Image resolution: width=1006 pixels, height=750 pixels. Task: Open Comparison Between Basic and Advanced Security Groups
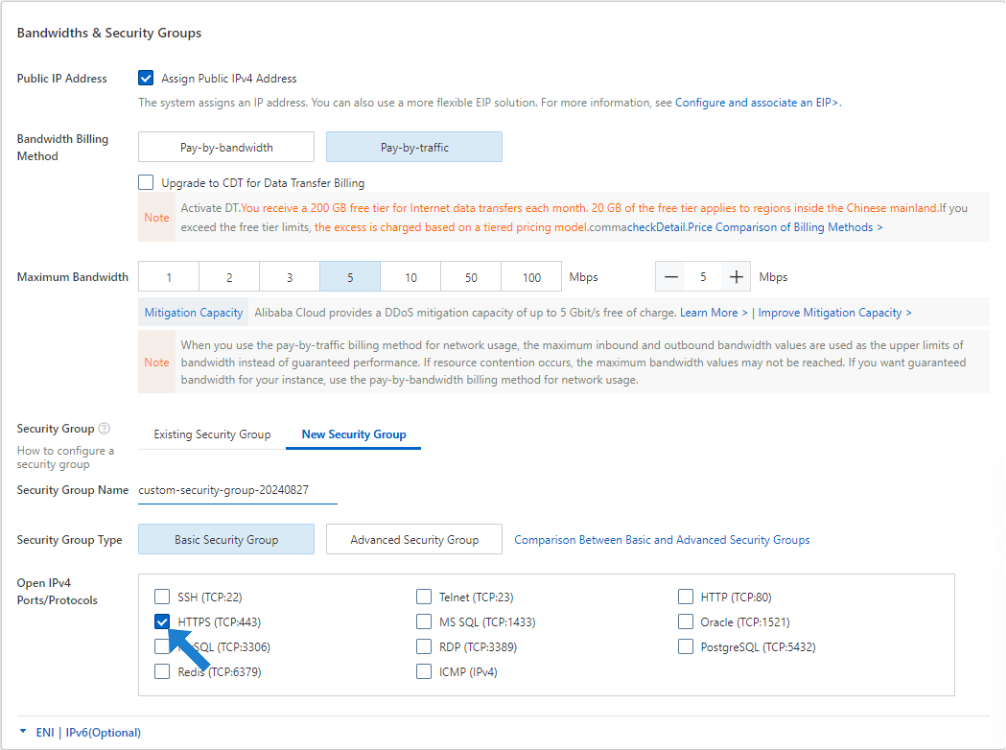click(x=661, y=540)
